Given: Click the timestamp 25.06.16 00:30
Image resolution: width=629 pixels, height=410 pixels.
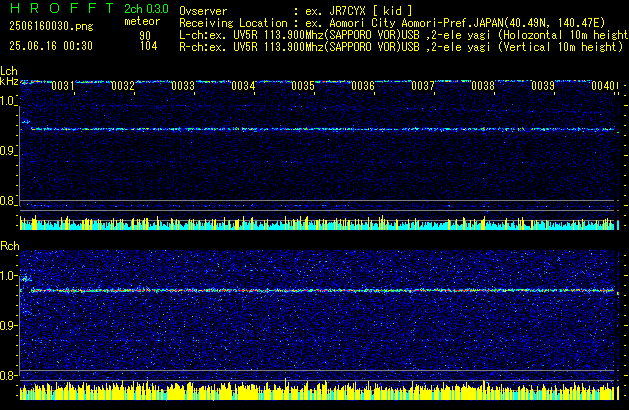Looking at the screenshot, I should click(51, 46).
